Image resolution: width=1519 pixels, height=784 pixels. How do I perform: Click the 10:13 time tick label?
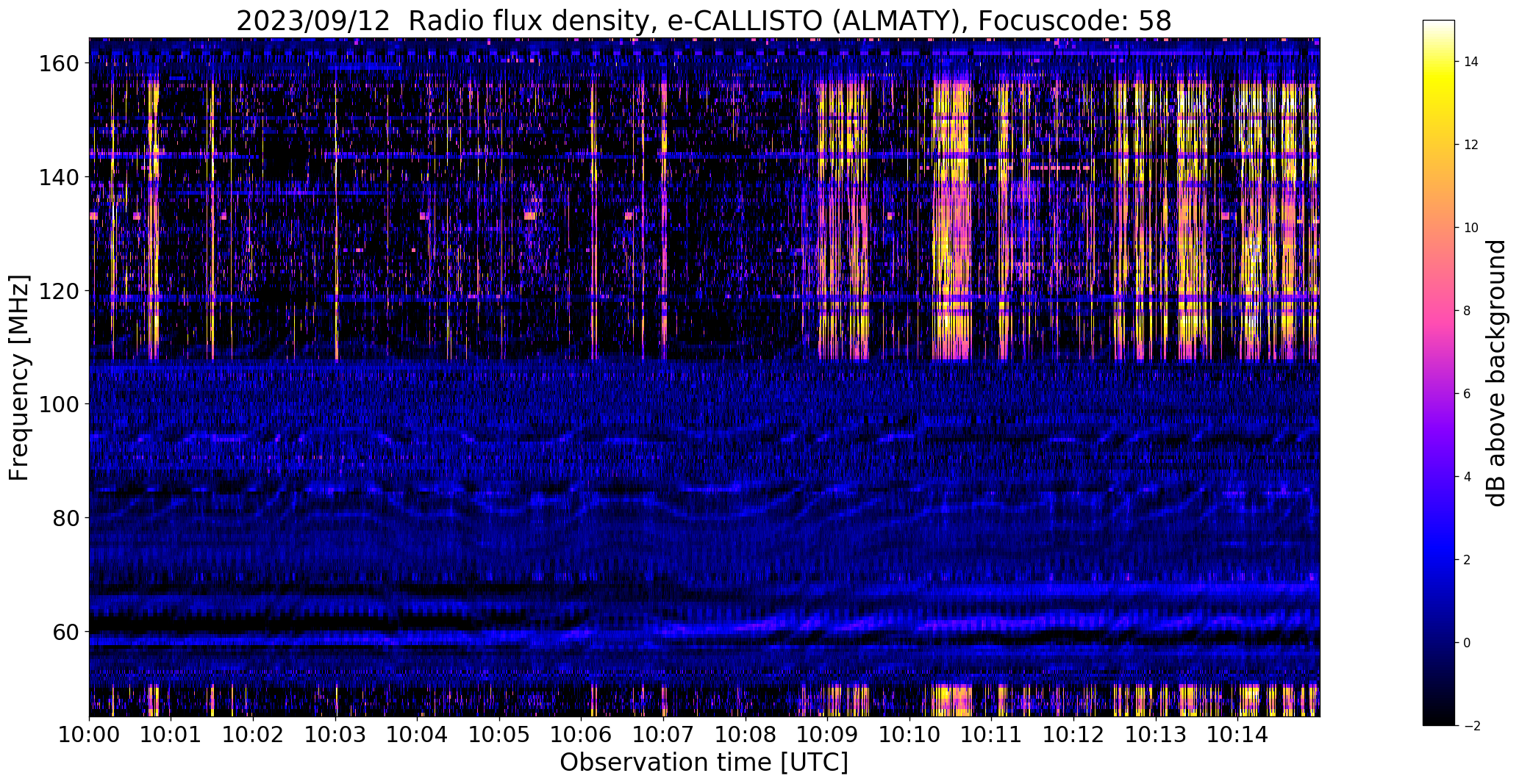(x=1155, y=734)
